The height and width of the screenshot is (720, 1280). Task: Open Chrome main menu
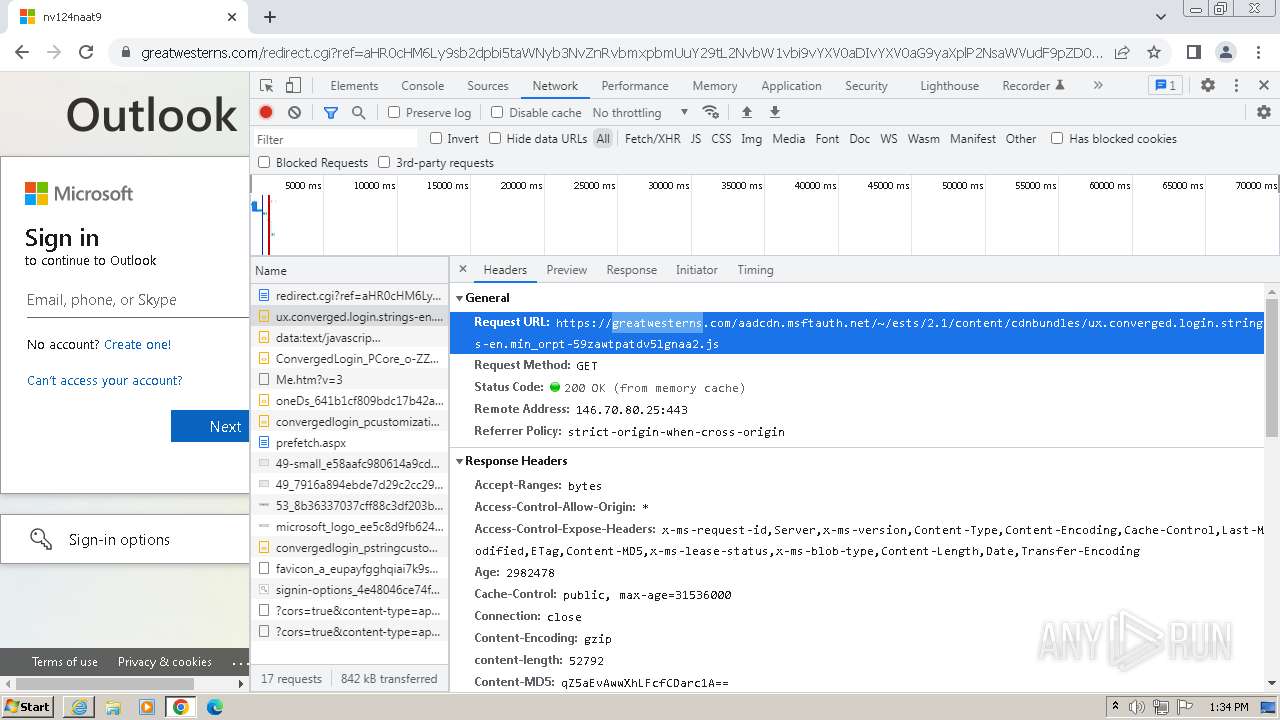tap(1257, 52)
